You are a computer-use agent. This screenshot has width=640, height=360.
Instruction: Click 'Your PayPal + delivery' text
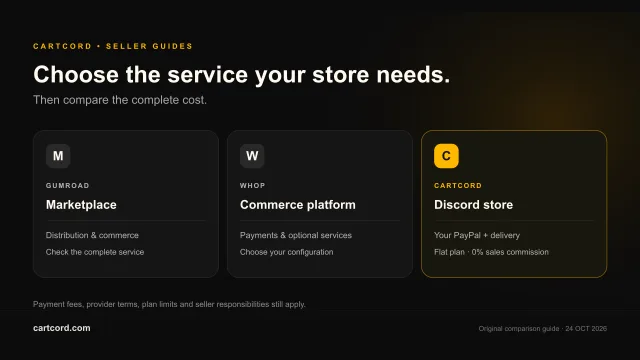point(477,235)
